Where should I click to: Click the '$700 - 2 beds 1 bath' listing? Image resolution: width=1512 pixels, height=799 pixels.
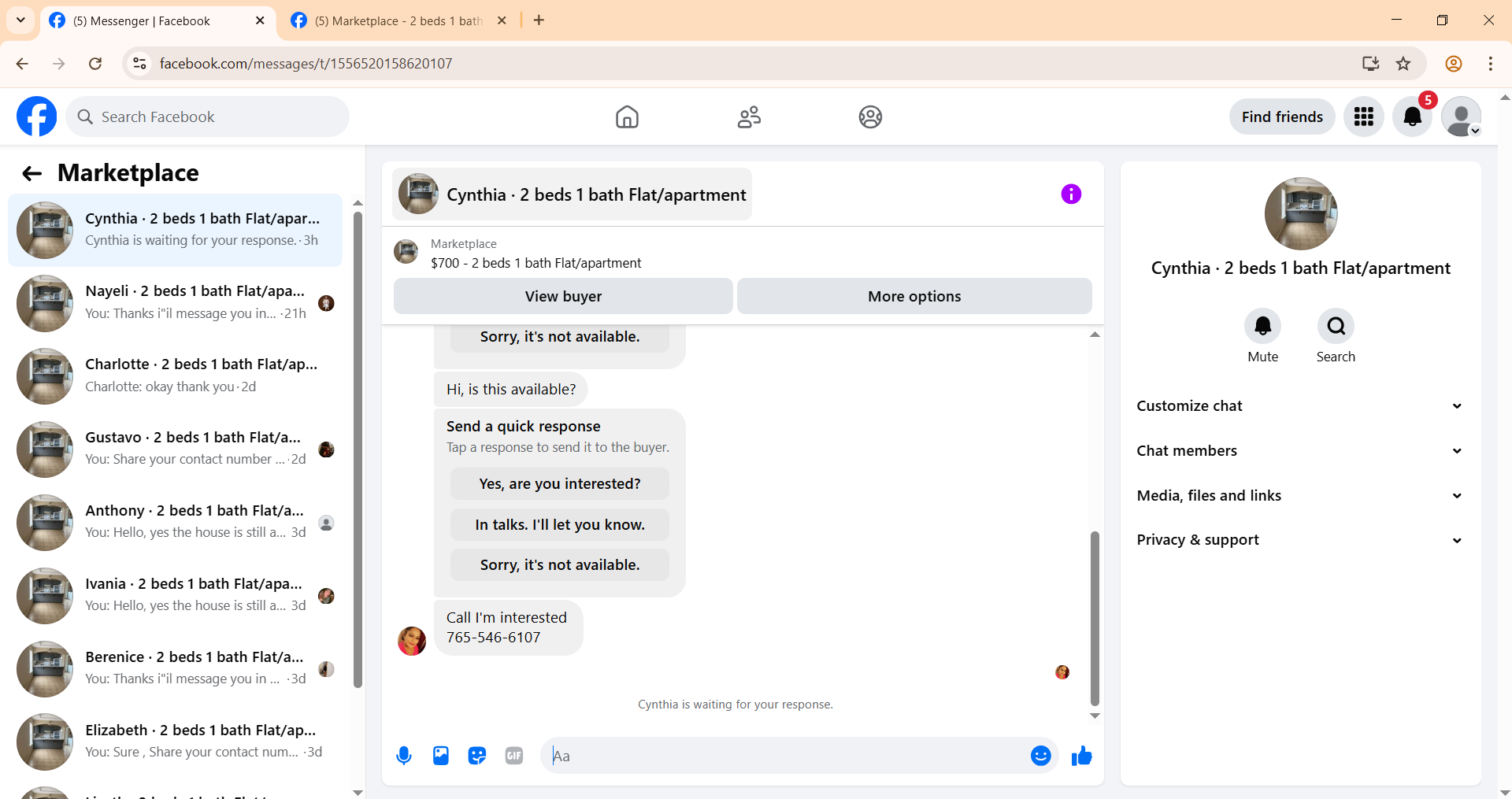coord(535,263)
